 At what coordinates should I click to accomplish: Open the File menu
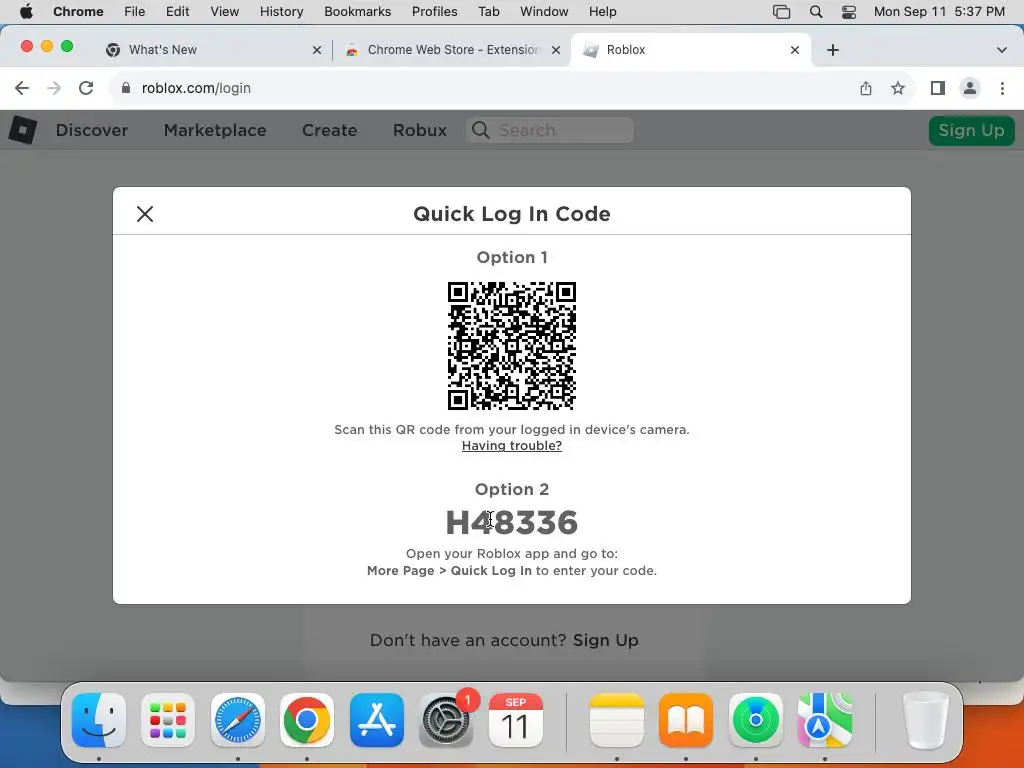(135, 12)
